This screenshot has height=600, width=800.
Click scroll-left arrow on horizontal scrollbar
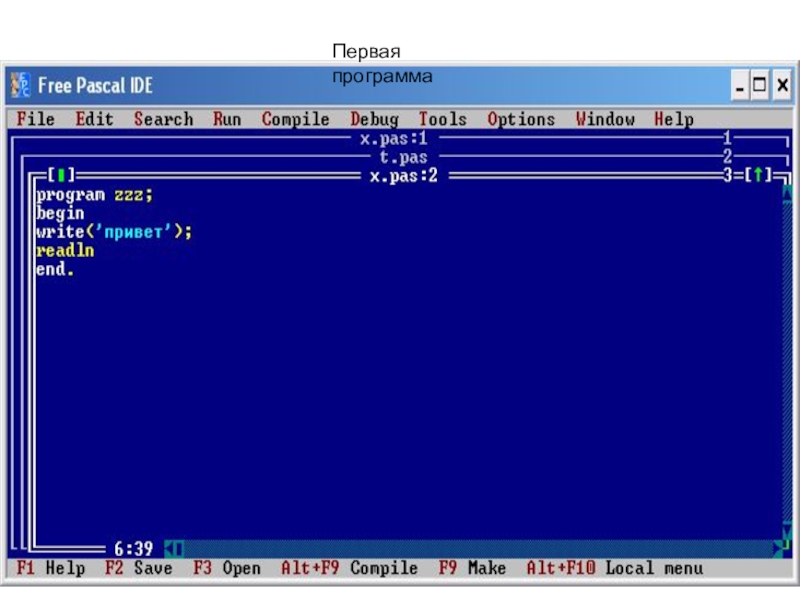pos(169,549)
